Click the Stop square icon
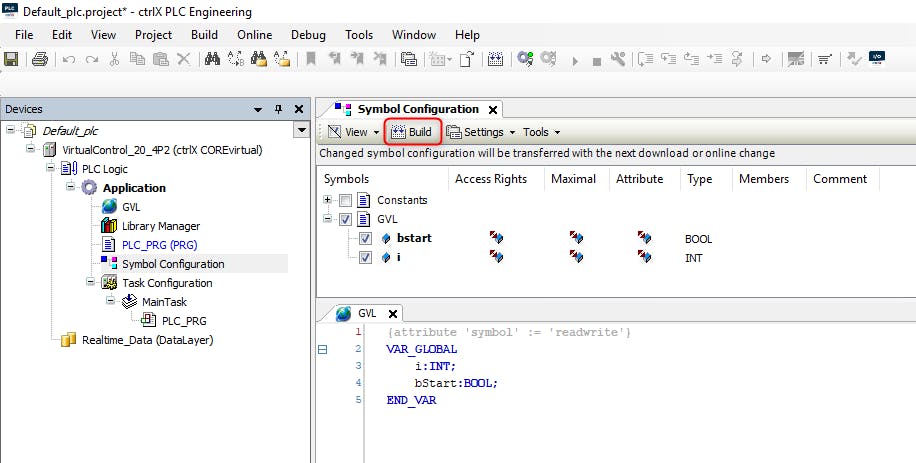The image size is (916, 463). [x=596, y=61]
